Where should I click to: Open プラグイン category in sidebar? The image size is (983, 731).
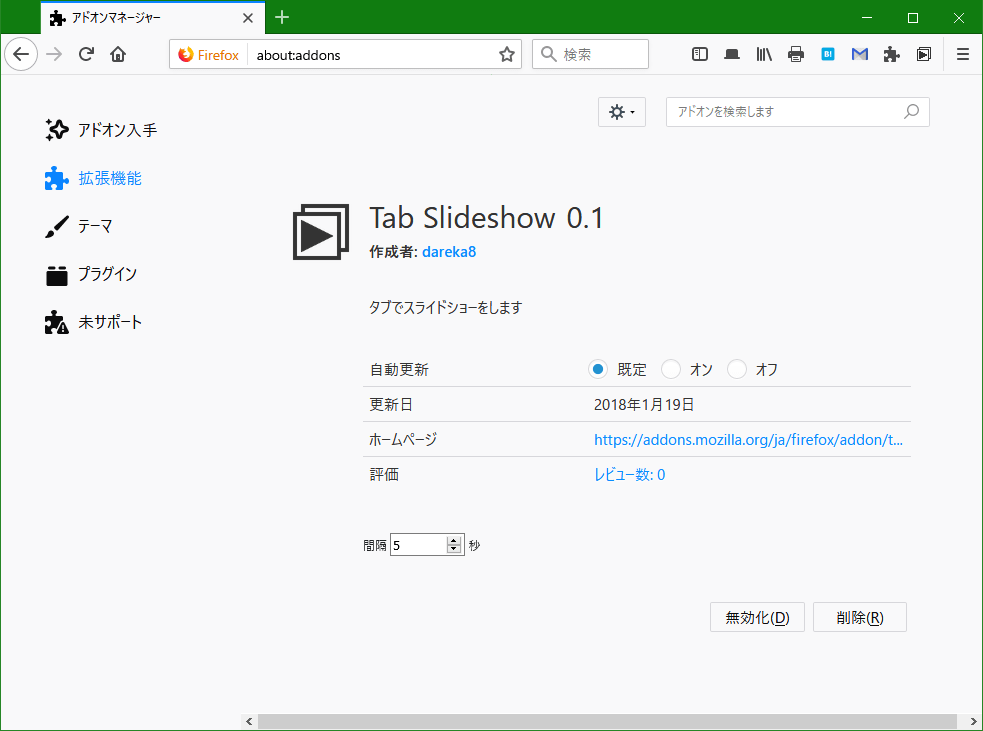(91, 274)
